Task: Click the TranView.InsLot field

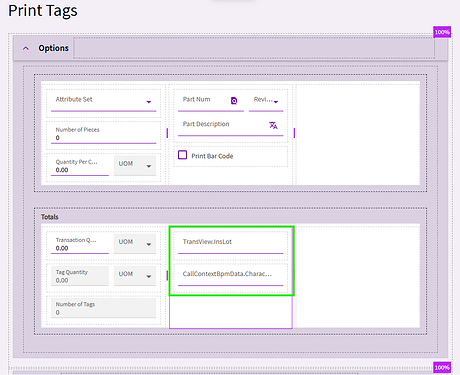Action: point(230,244)
